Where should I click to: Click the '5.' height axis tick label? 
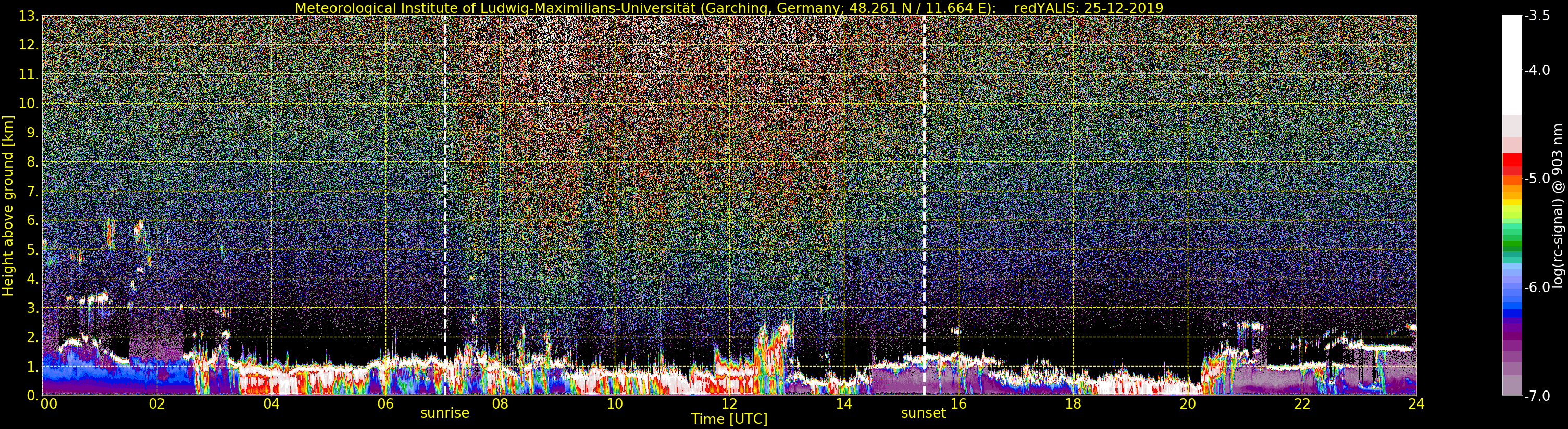pyautogui.click(x=33, y=249)
